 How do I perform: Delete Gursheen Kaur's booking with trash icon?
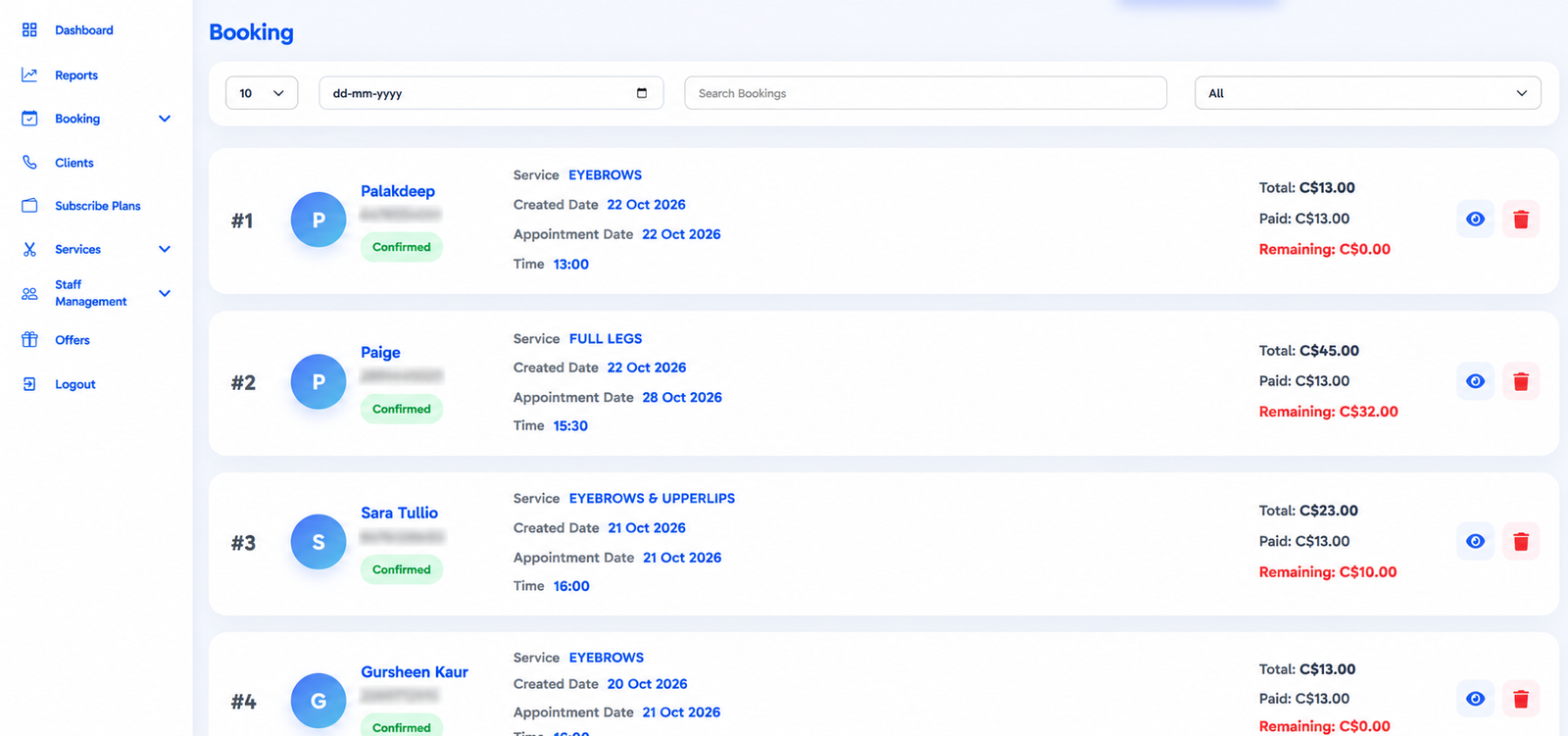[1521, 699]
